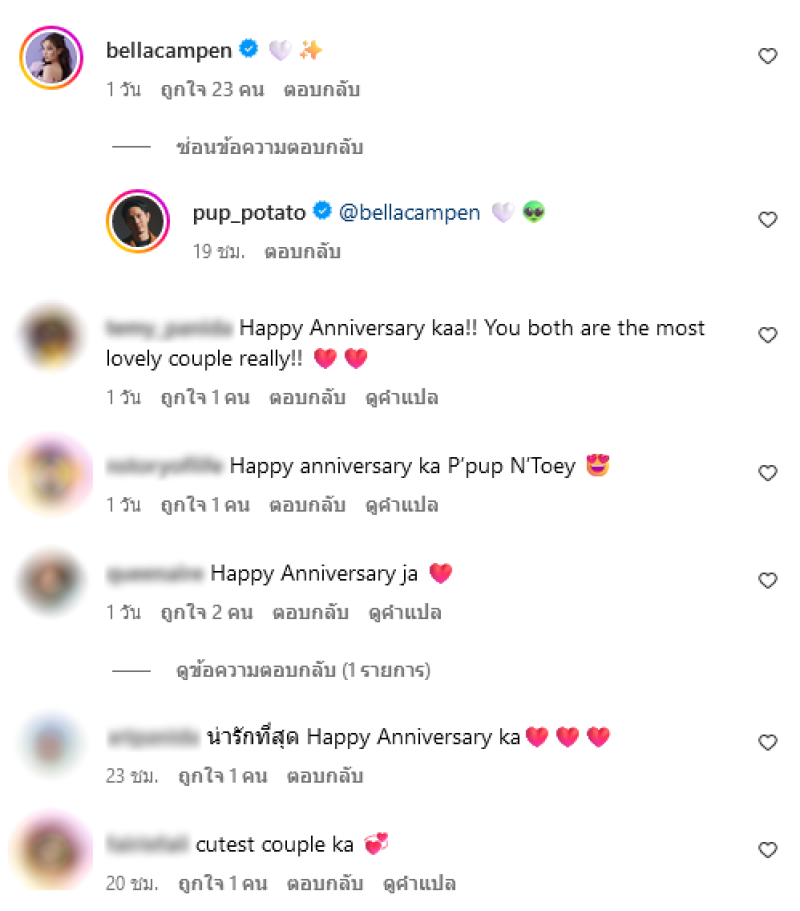Like the "Happy Anniversary ja" comment
Screen dimensions: 800x911
(x=767, y=580)
